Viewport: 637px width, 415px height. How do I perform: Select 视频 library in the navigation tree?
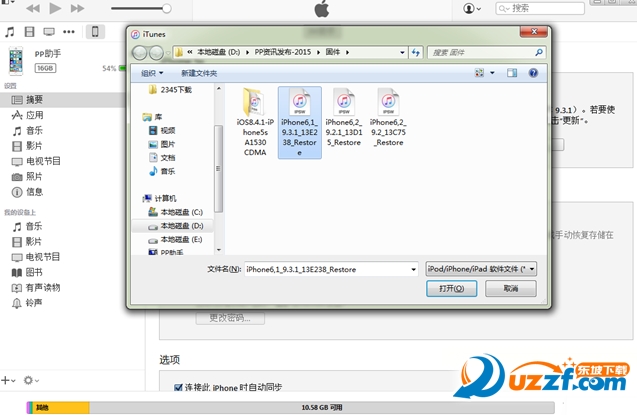[x=162, y=130]
